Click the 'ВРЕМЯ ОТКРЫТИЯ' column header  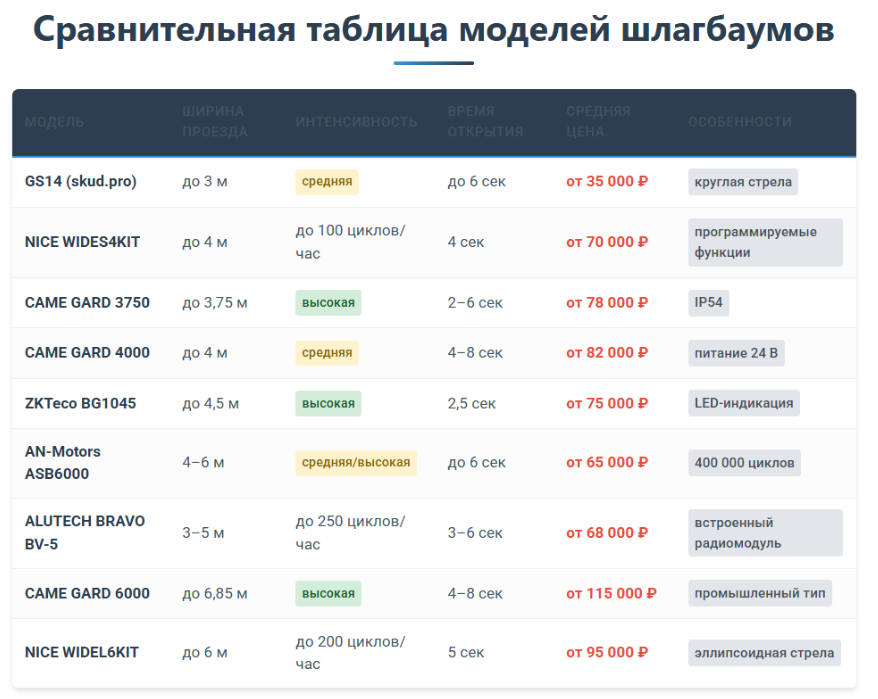click(485, 122)
